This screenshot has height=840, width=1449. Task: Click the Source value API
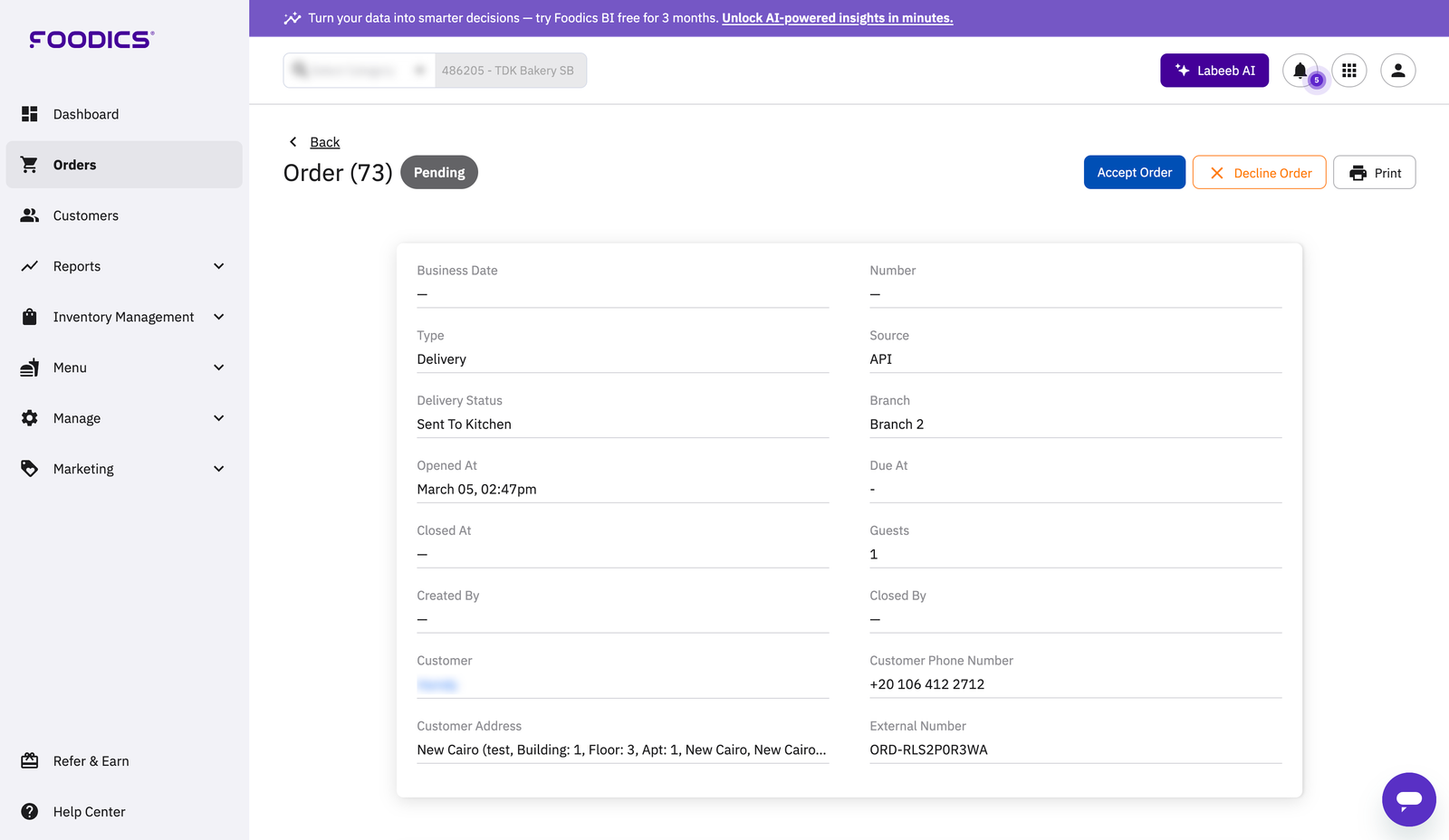[881, 358]
